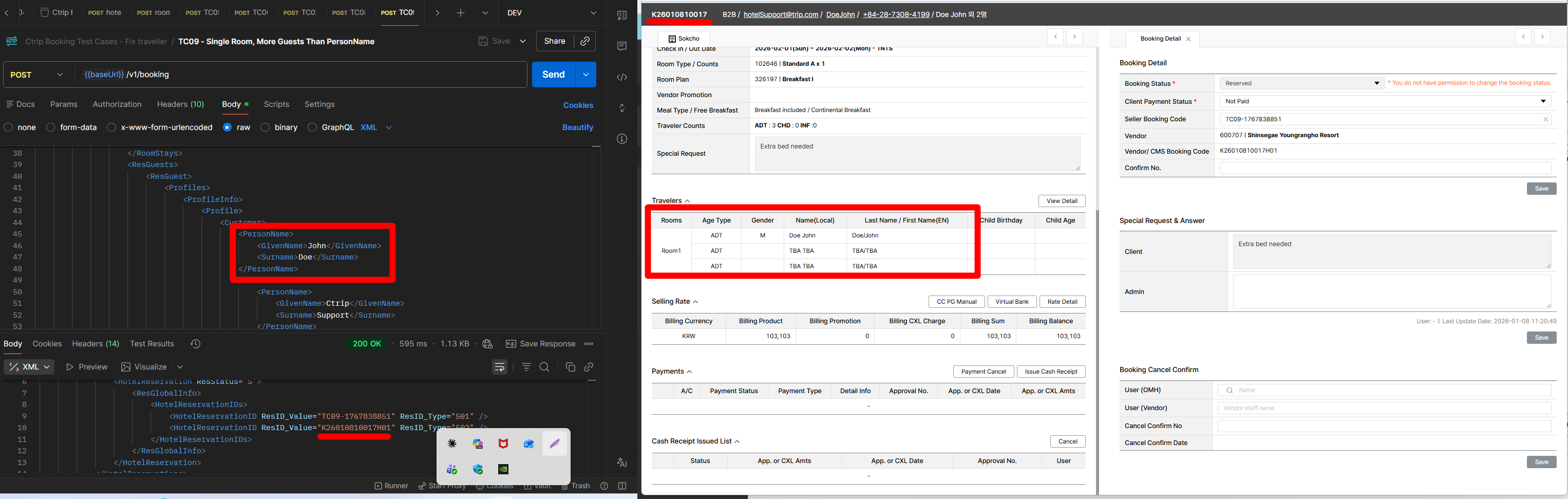The width and height of the screenshot is (1568, 499).
Task: Add a new request tab
Action: 460,13
